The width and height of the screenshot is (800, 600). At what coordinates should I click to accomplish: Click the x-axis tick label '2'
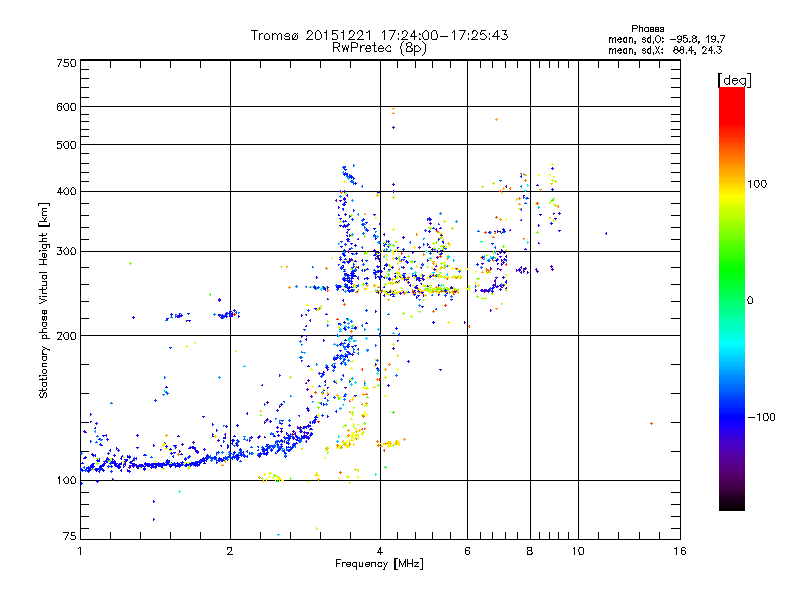[230, 551]
